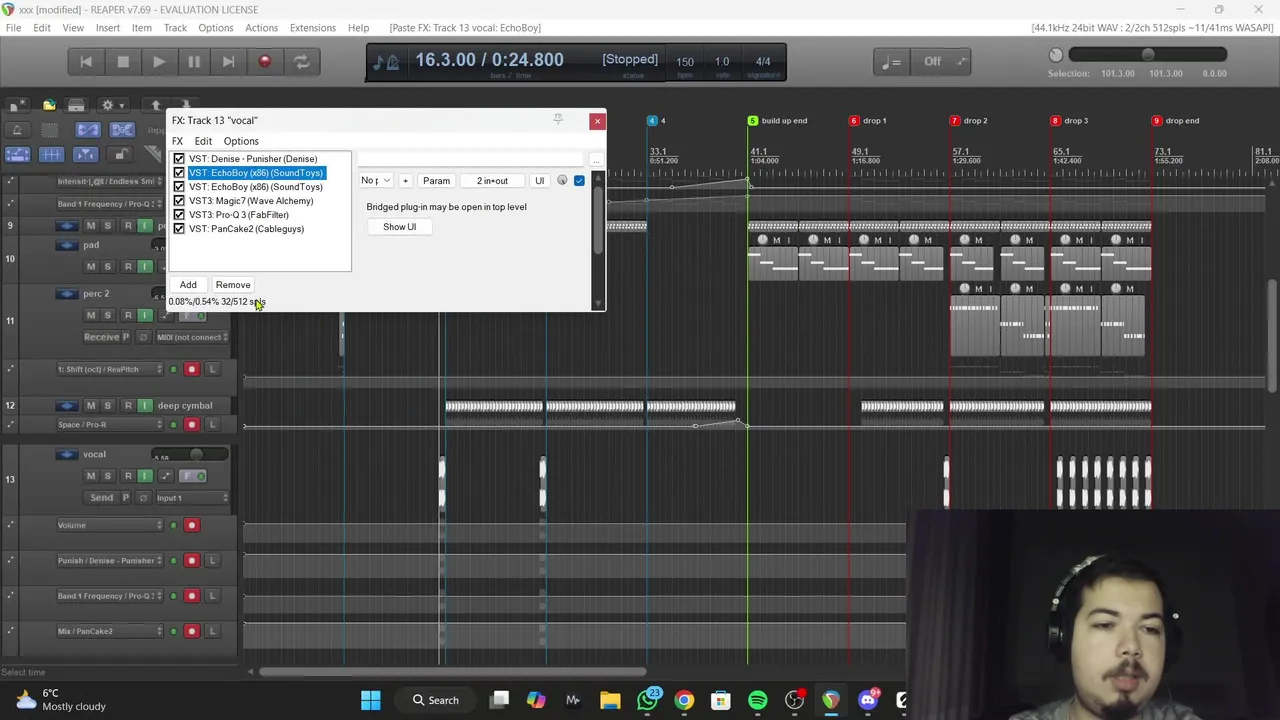
Task: Click the ellipsis button beside the FX comment field
Action: (x=595, y=160)
